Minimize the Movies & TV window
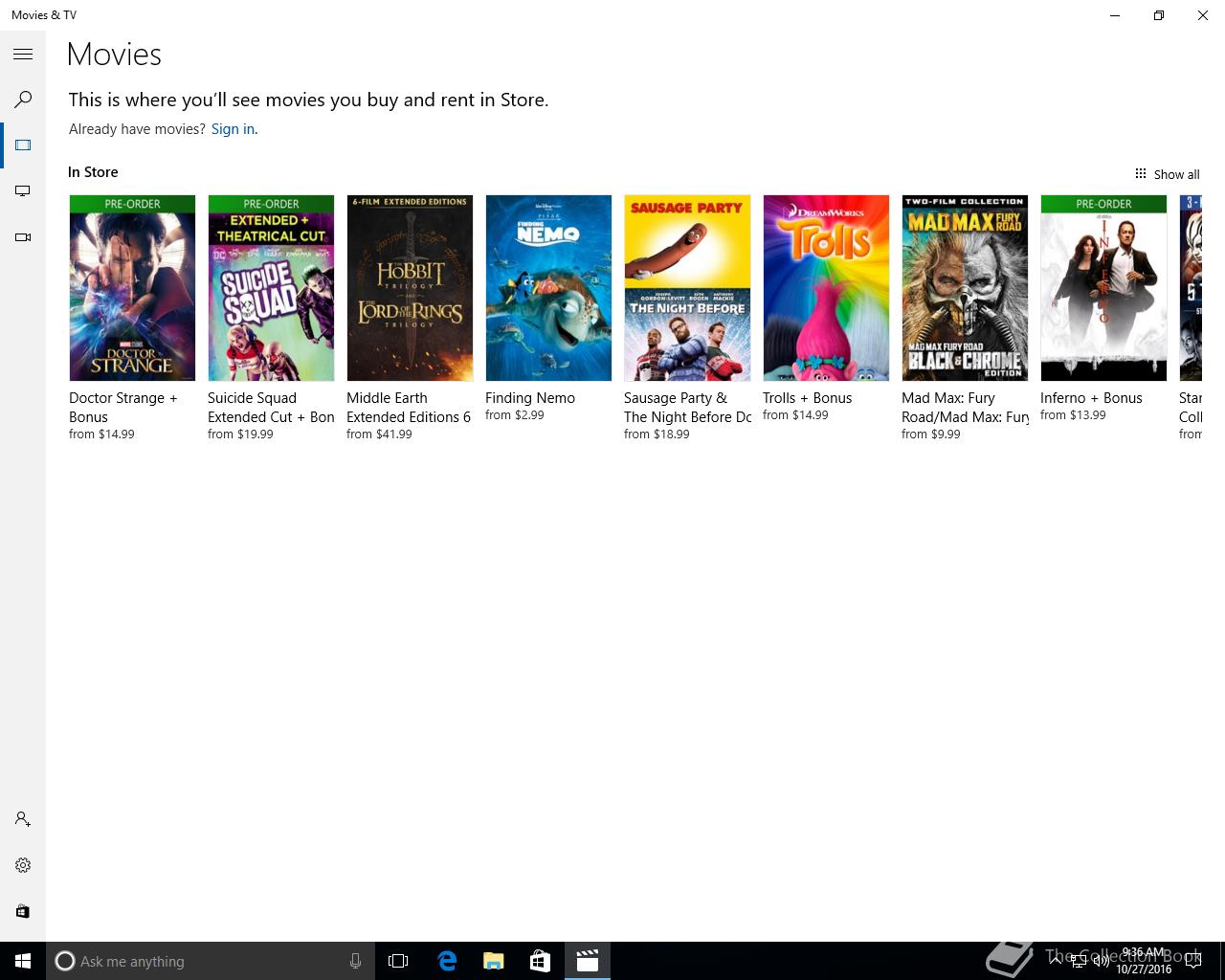1225x980 pixels. click(1115, 15)
